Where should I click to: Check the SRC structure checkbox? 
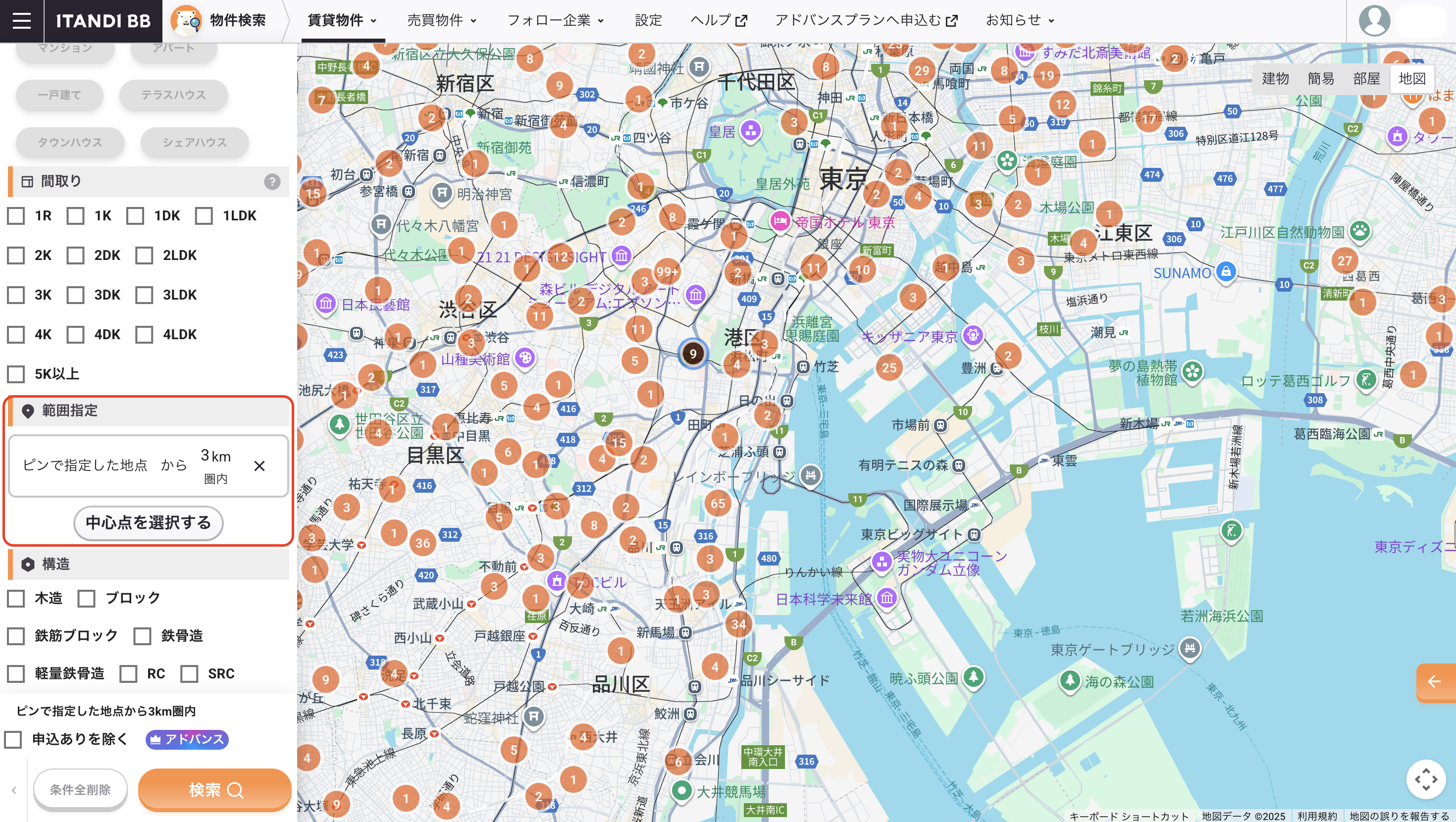[189, 674]
